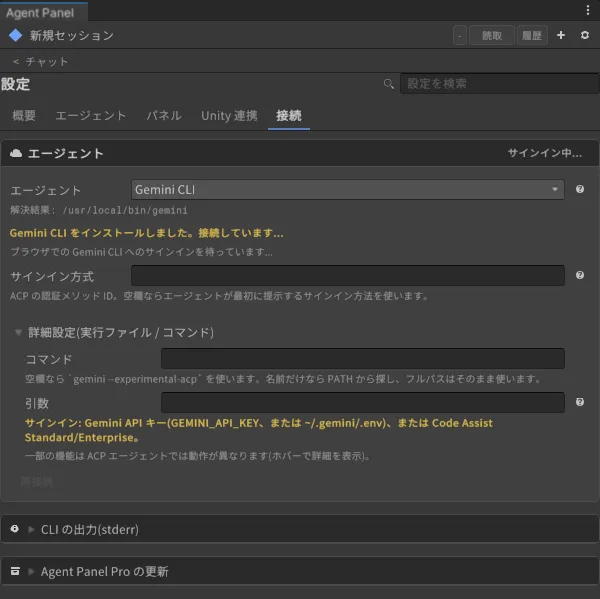Click the yellow Gemini CLI をインストールしました message
This screenshot has height=599, width=600.
pyautogui.click(x=147, y=233)
